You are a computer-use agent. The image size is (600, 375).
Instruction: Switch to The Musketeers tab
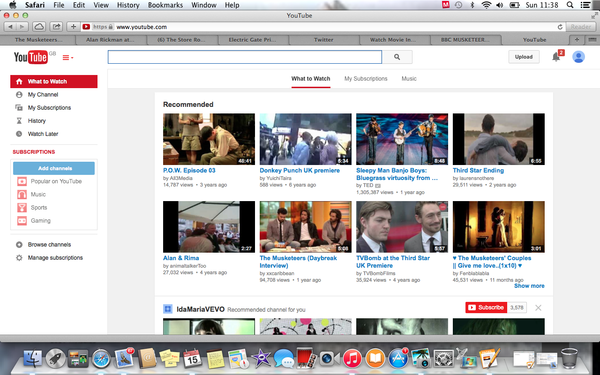point(38,40)
